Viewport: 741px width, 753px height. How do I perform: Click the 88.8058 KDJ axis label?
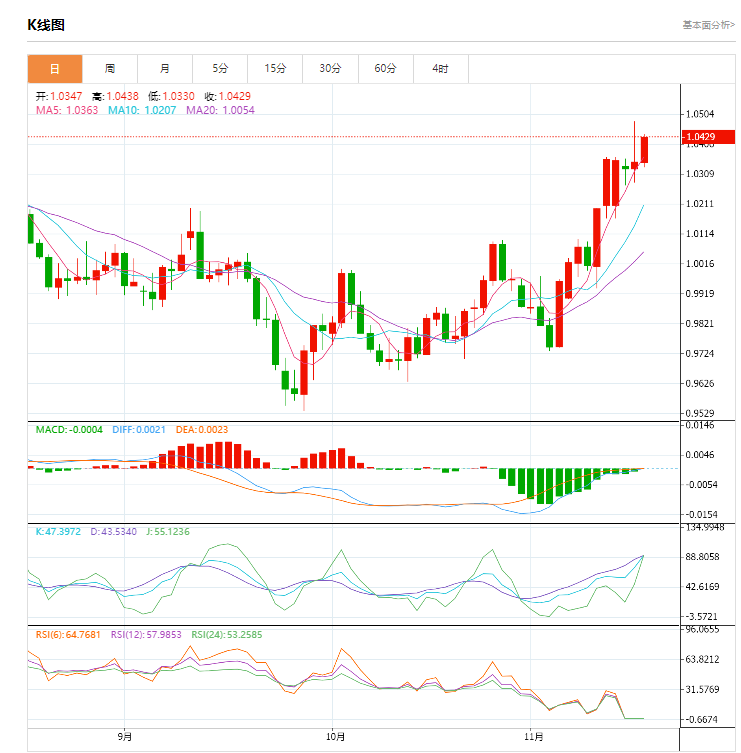click(702, 557)
